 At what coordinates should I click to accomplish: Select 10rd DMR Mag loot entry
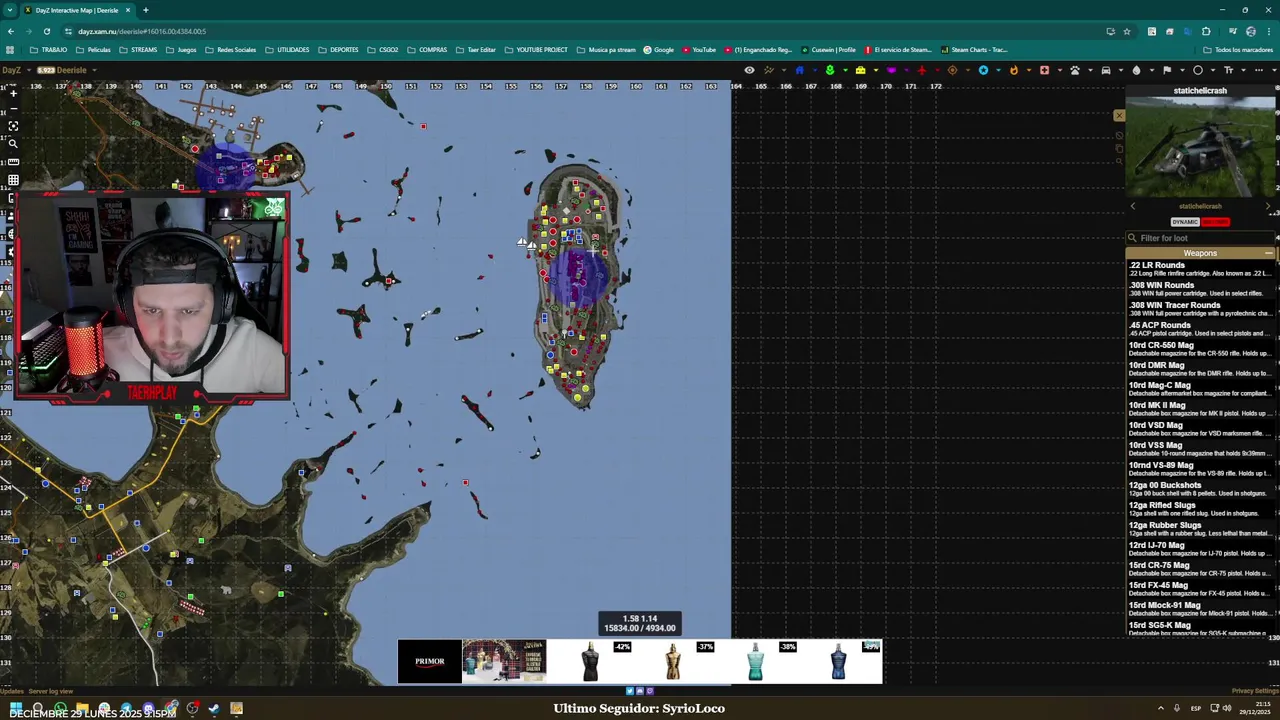pyautogui.click(x=1200, y=369)
